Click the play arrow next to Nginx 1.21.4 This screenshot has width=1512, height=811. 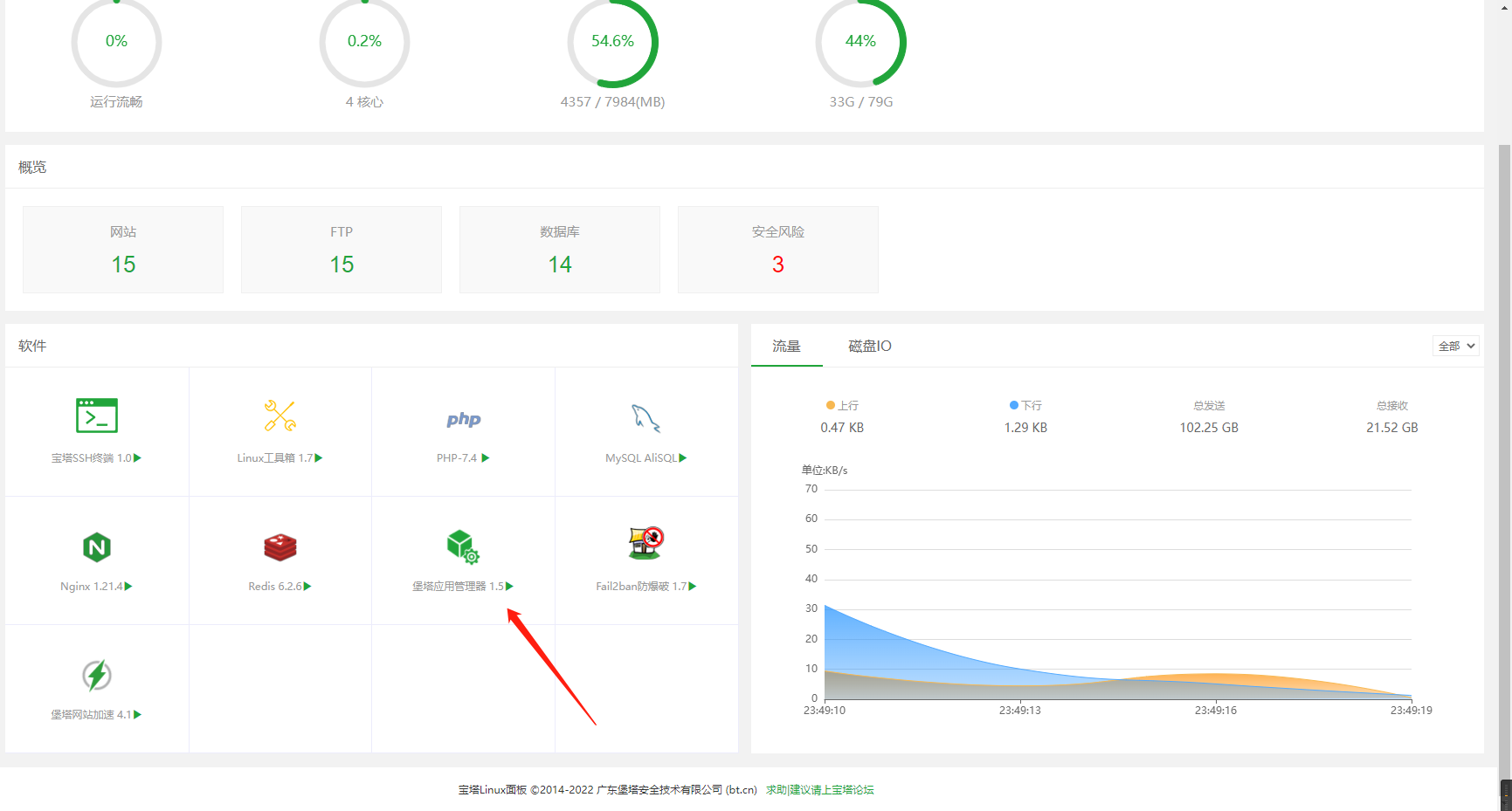click(x=128, y=586)
